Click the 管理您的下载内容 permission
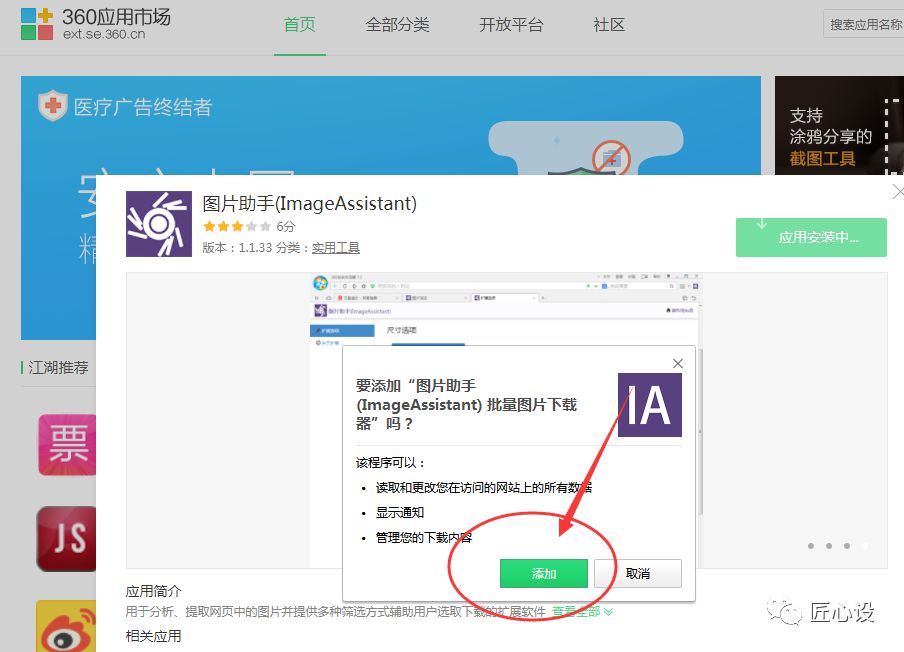Screen dimensions: 904x652 pos(424,538)
